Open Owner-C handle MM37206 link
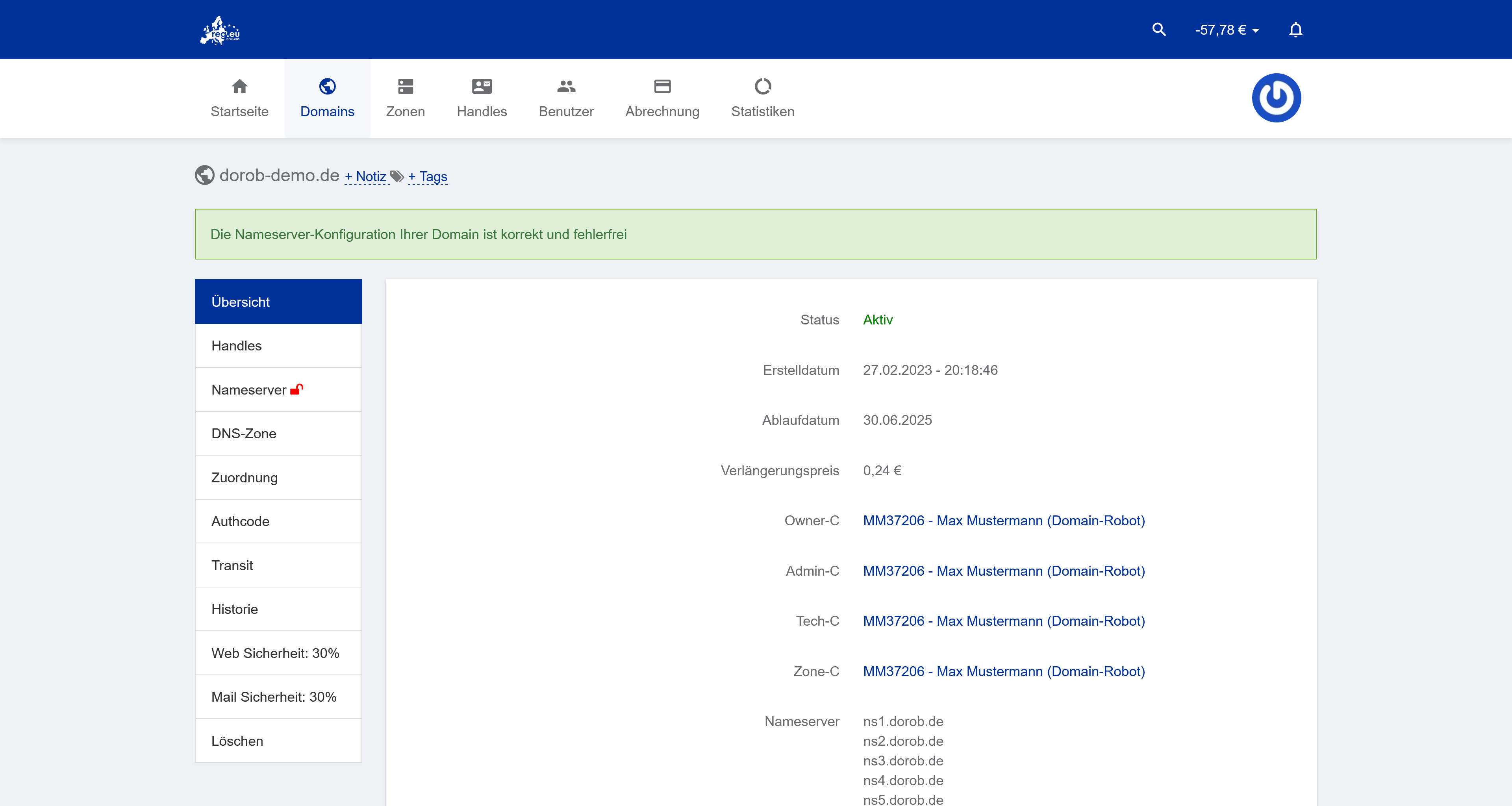Image resolution: width=1512 pixels, height=806 pixels. [1003, 521]
